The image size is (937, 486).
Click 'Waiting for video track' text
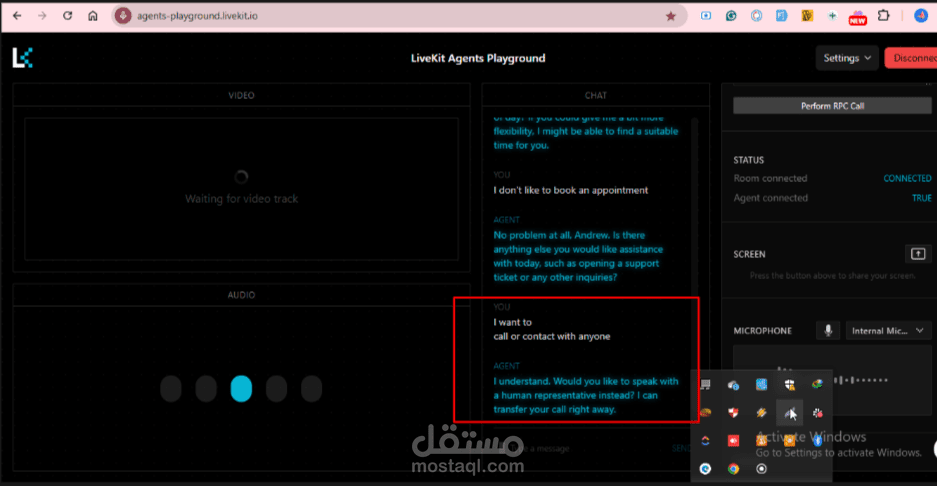click(241, 199)
